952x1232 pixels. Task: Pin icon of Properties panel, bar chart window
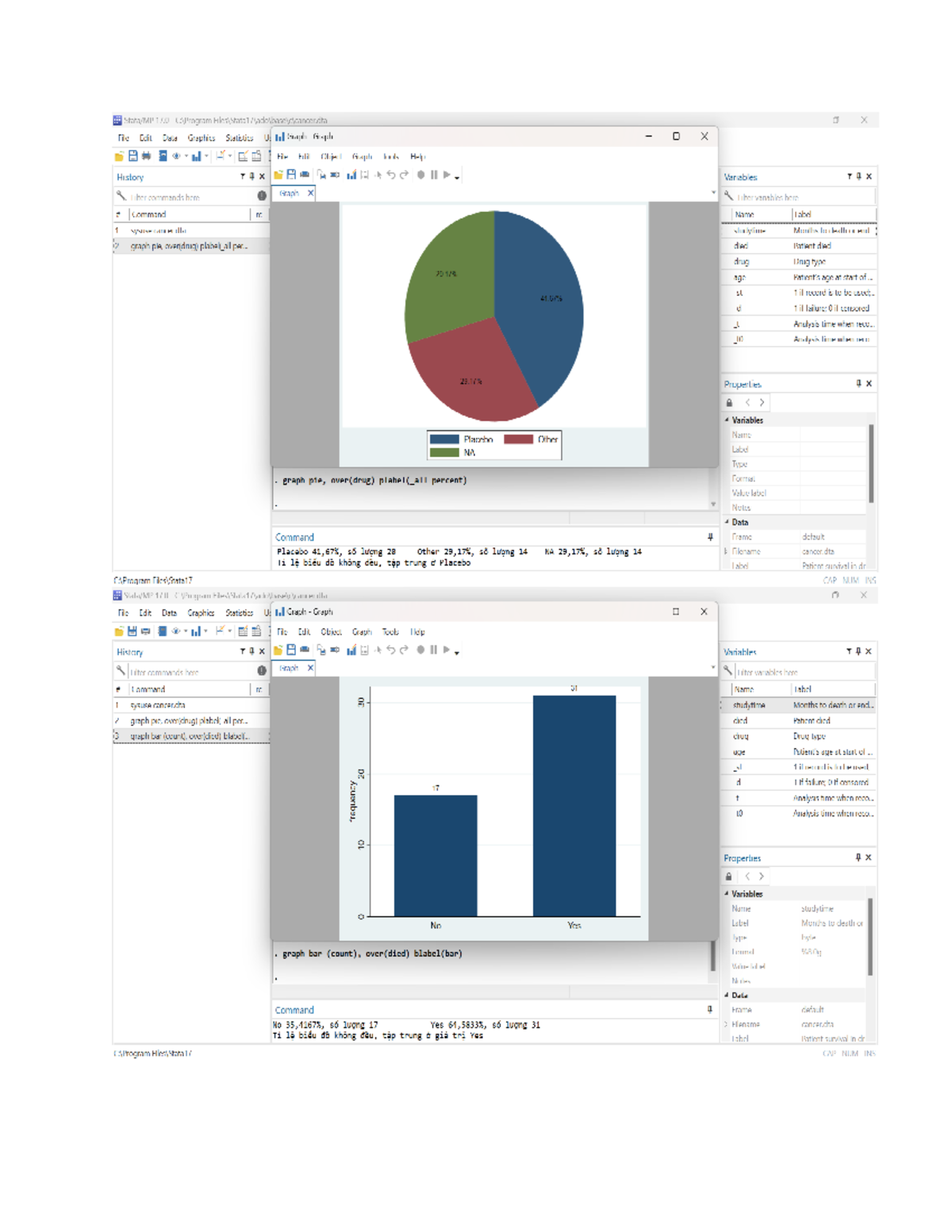(858, 858)
